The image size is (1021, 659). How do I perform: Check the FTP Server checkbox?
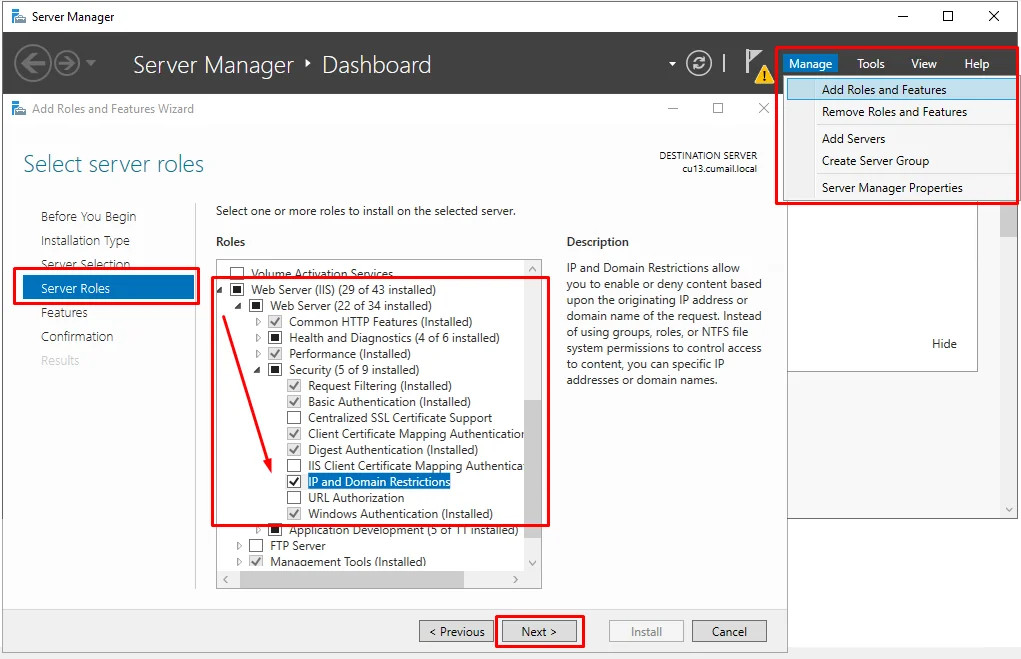(257, 546)
